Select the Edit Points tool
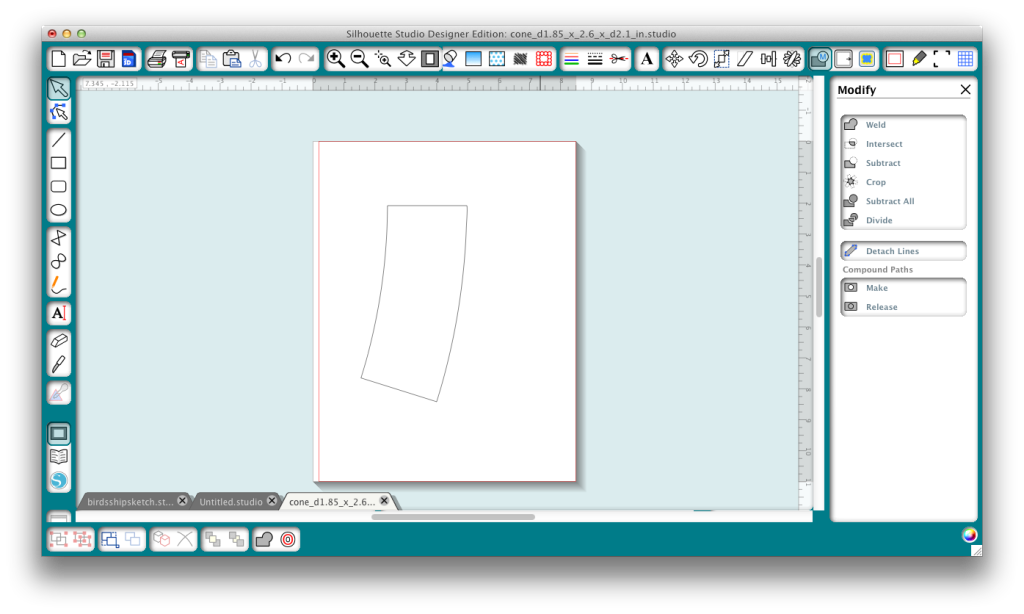The image size is (1024, 614). (58, 113)
